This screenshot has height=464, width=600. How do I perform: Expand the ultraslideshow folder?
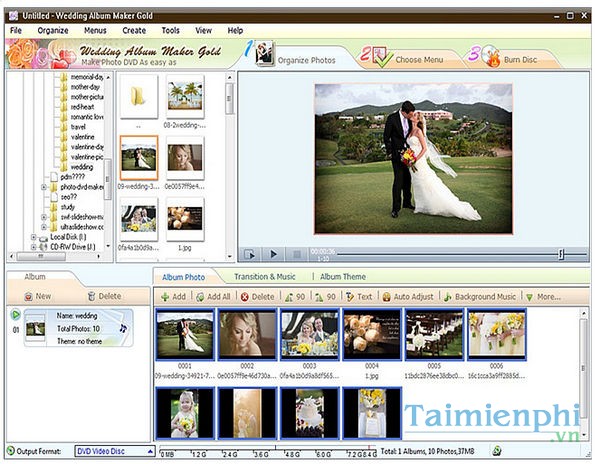click(44, 227)
